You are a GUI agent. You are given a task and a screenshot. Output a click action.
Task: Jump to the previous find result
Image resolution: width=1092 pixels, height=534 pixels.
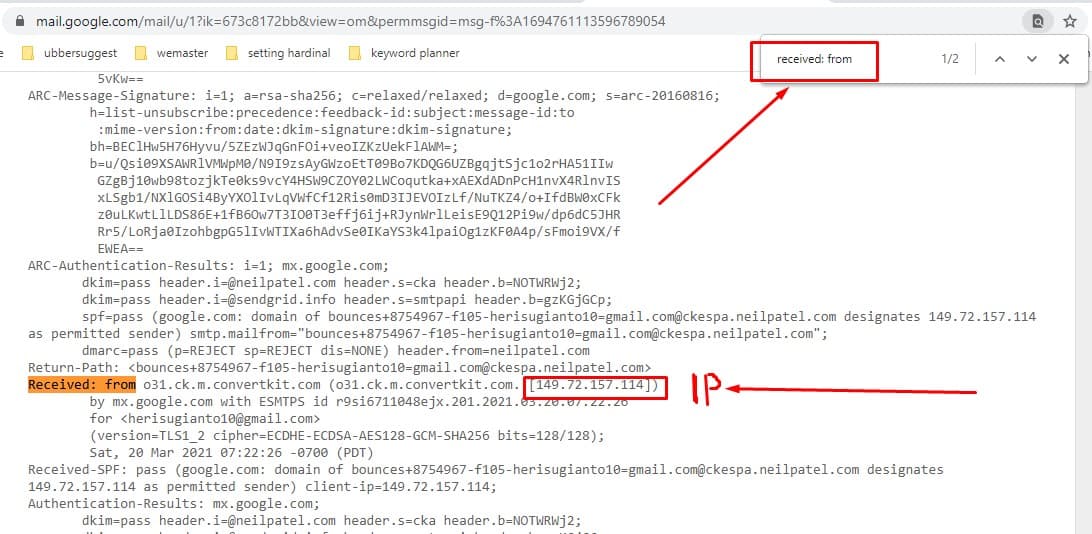point(999,59)
